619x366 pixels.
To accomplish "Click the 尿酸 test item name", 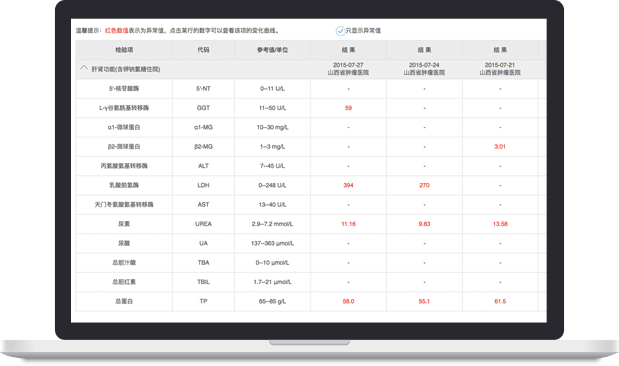I will tap(124, 243).
